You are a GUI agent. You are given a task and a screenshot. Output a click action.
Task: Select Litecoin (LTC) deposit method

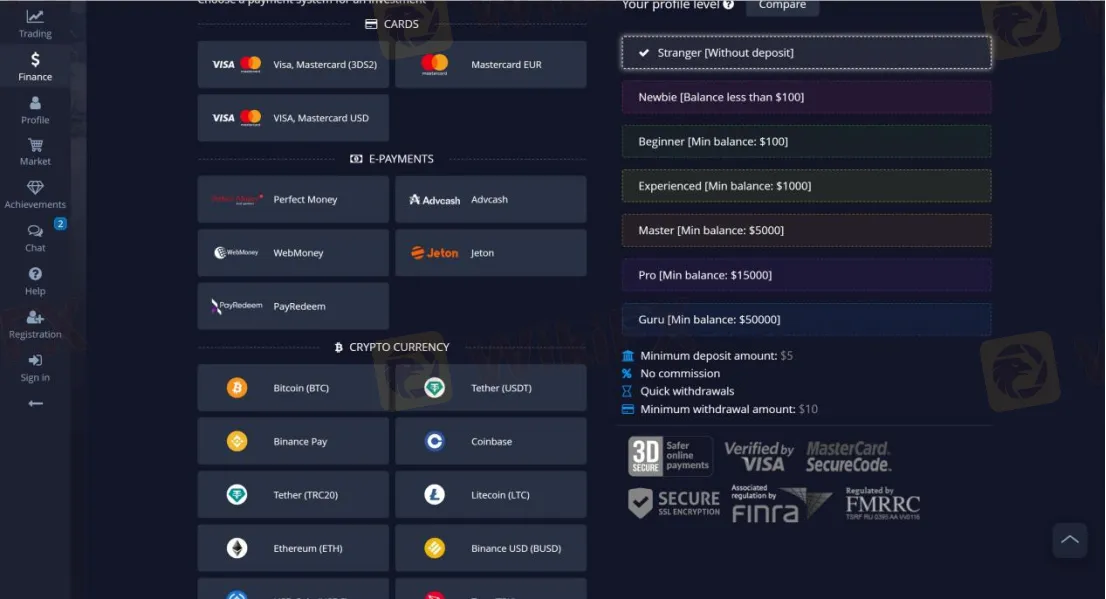(x=490, y=495)
